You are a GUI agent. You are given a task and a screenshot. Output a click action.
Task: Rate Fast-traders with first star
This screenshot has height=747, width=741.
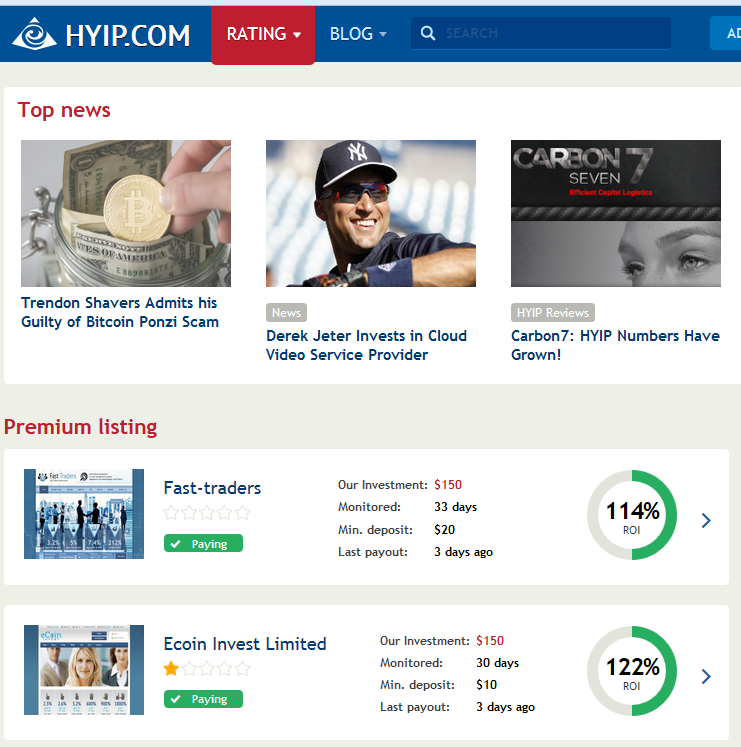click(171, 513)
